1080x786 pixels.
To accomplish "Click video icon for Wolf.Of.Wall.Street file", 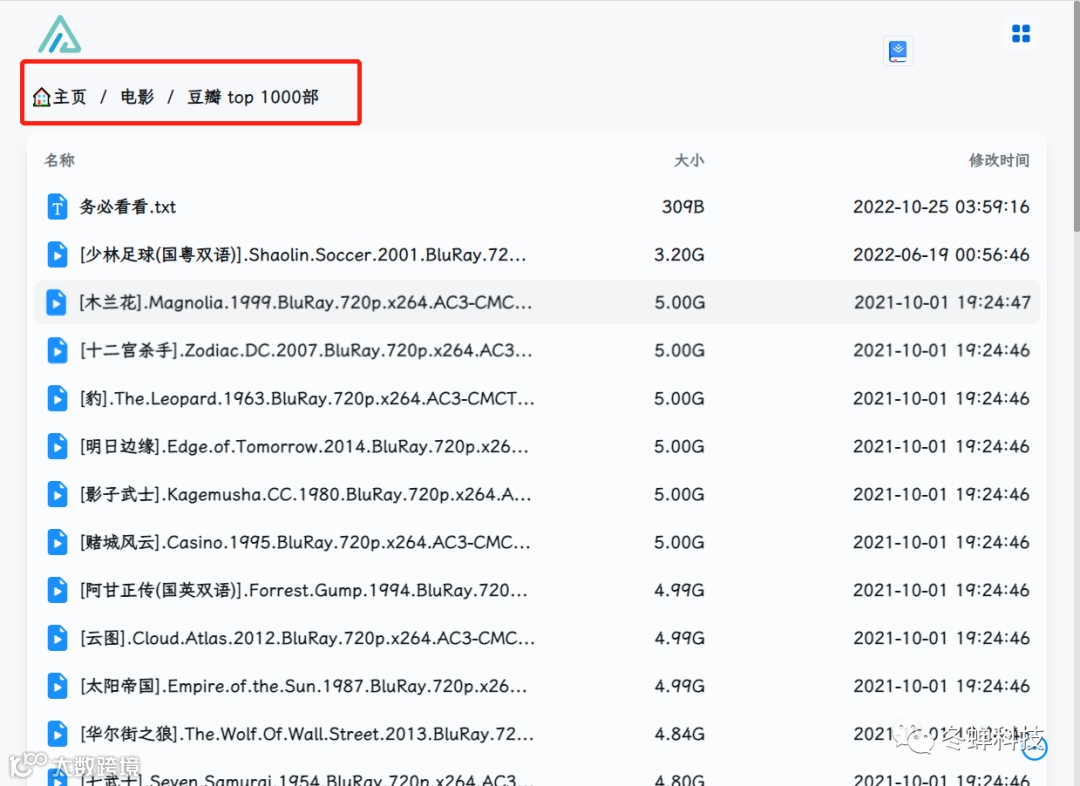I will (x=57, y=734).
